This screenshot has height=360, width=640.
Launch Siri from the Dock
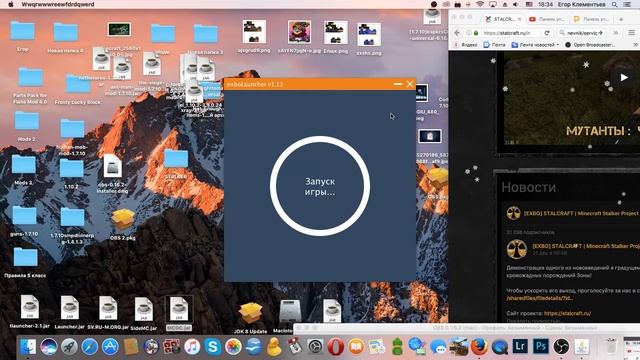(49, 347)
